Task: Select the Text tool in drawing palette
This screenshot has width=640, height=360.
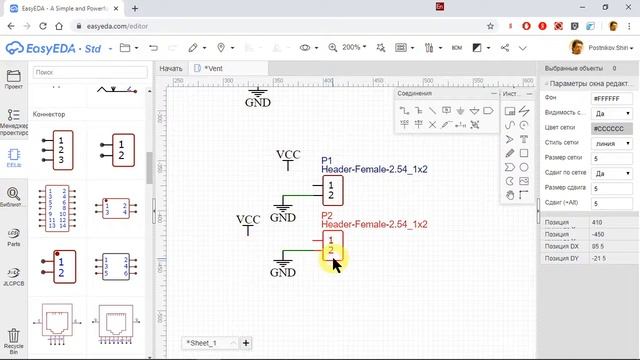Action: point(524,139)
